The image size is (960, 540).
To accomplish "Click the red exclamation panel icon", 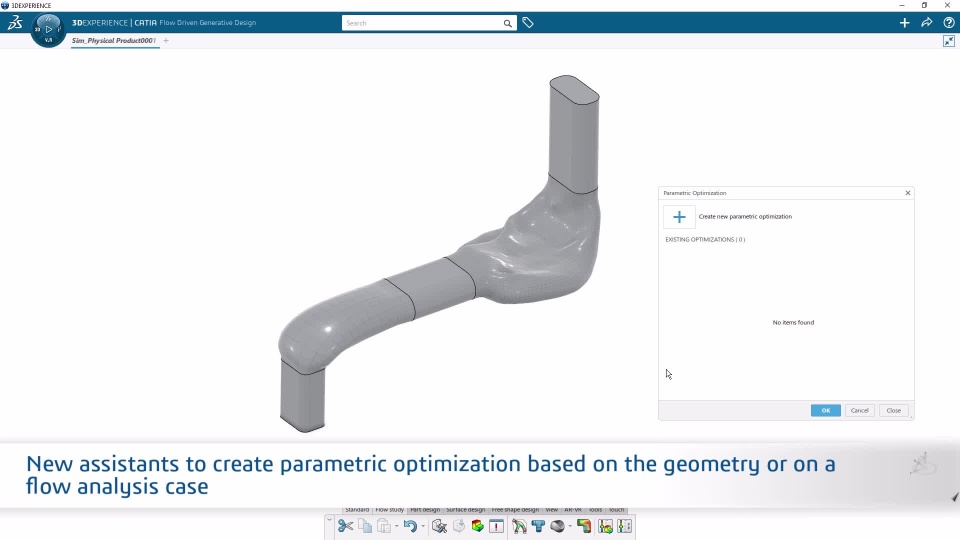I will tap(497, 526).
